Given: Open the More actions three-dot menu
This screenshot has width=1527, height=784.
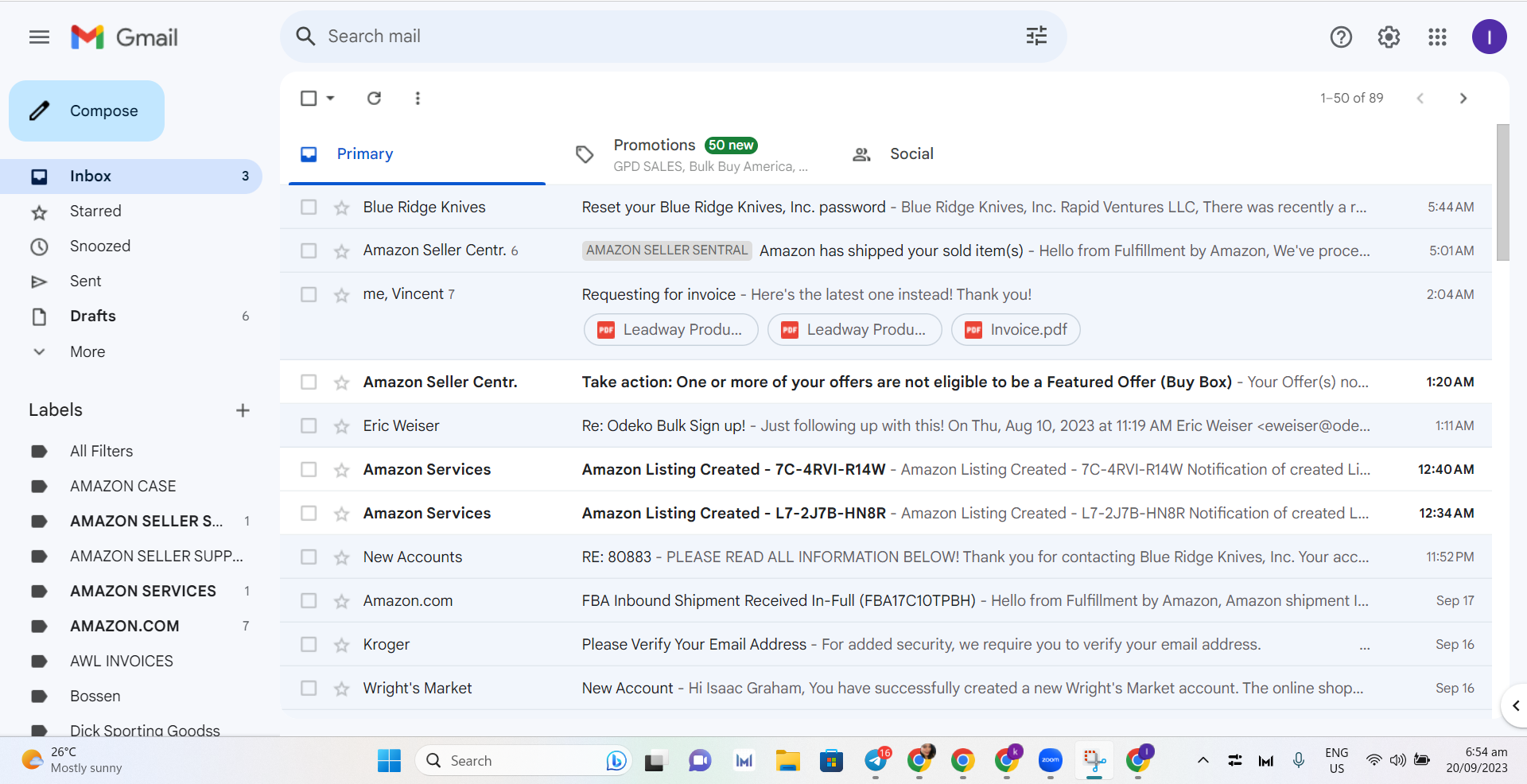Looking at the screenshot, I should click(418, 98).
